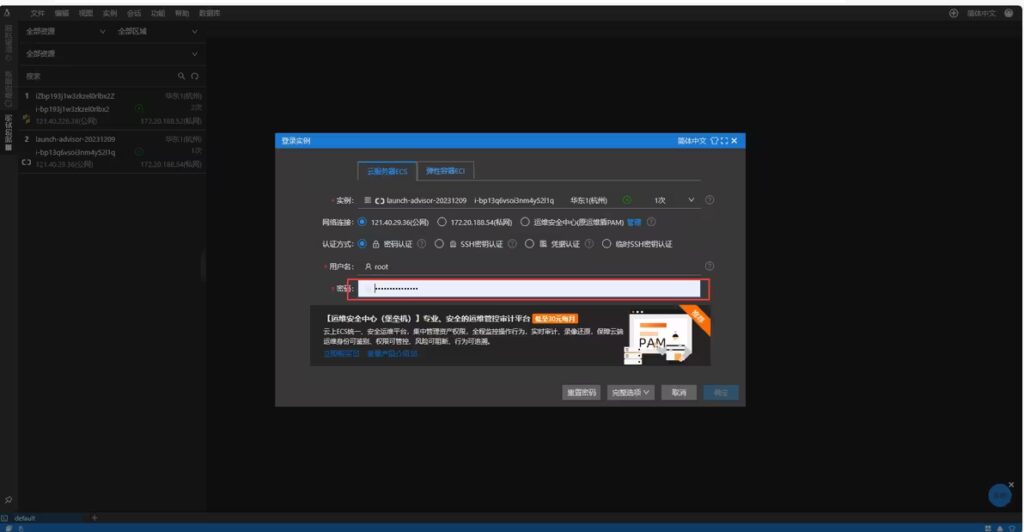
Task: Open the 实例 menu
Action: pos(110,13)
